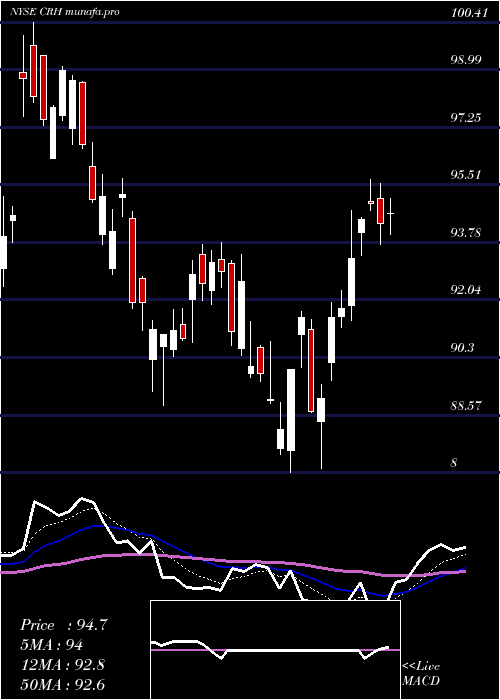Image resolution: width=500 pixels, height=700 pixels.
Task: Click the 90.3 price axis label
Action: [462, 348]
